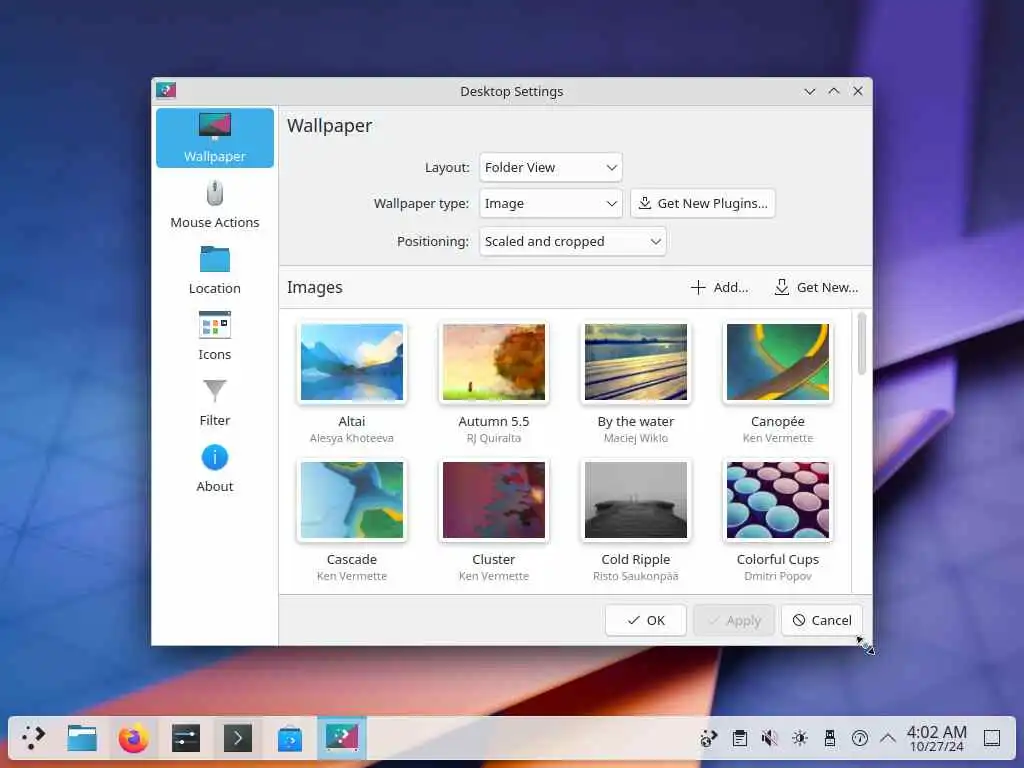This screenshot has height=768, width=1024.
Task: Launch Firefox from the taskbar
Action: pos(134,738)
